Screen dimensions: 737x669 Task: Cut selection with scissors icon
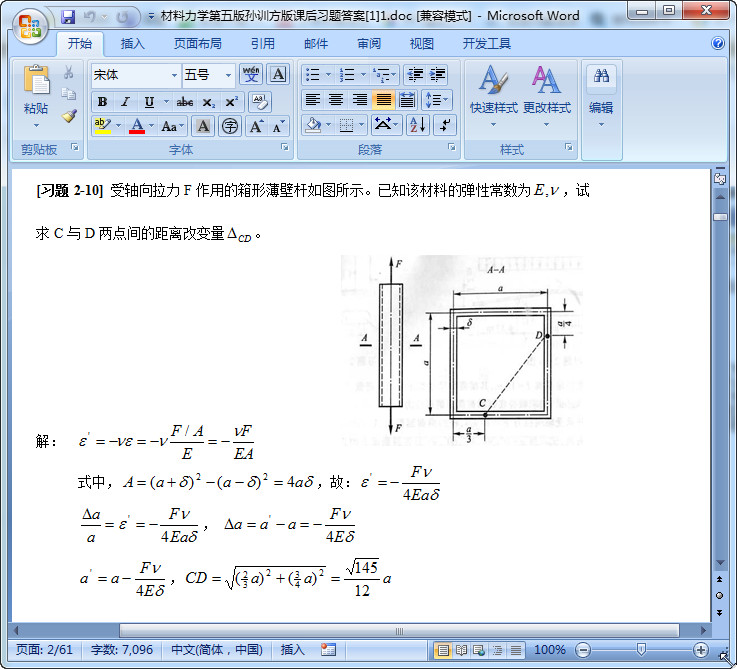69,72
